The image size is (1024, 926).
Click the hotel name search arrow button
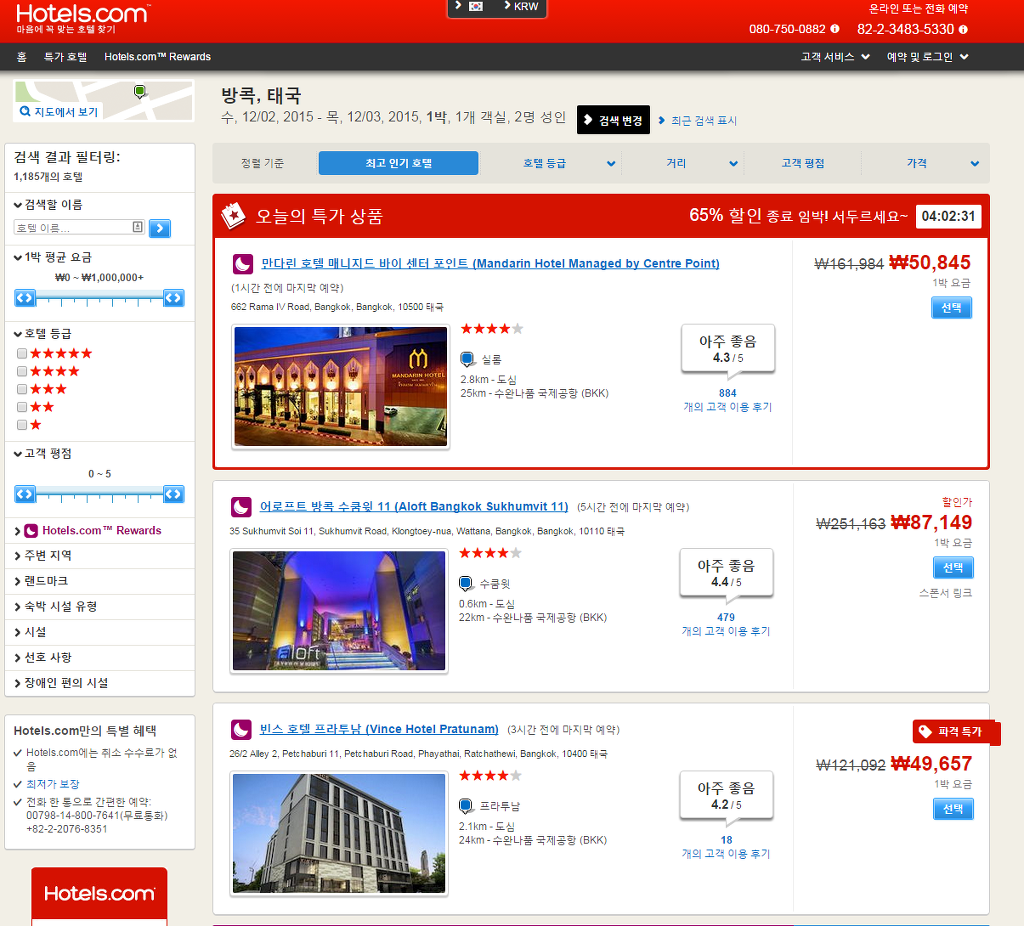tap(160, 228)
